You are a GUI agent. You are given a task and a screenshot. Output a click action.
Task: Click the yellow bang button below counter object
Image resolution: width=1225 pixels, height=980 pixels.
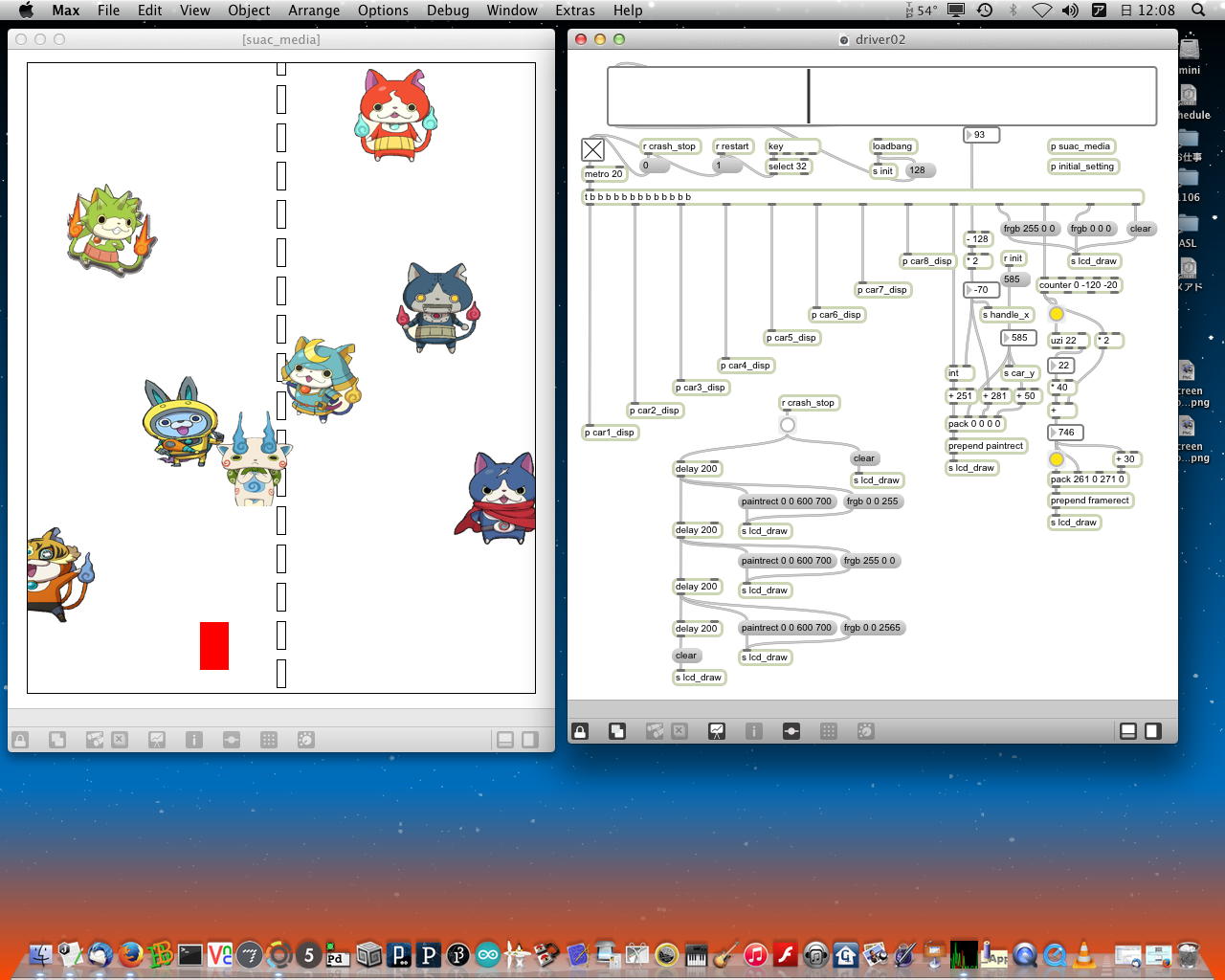[x=1057, y=314]
